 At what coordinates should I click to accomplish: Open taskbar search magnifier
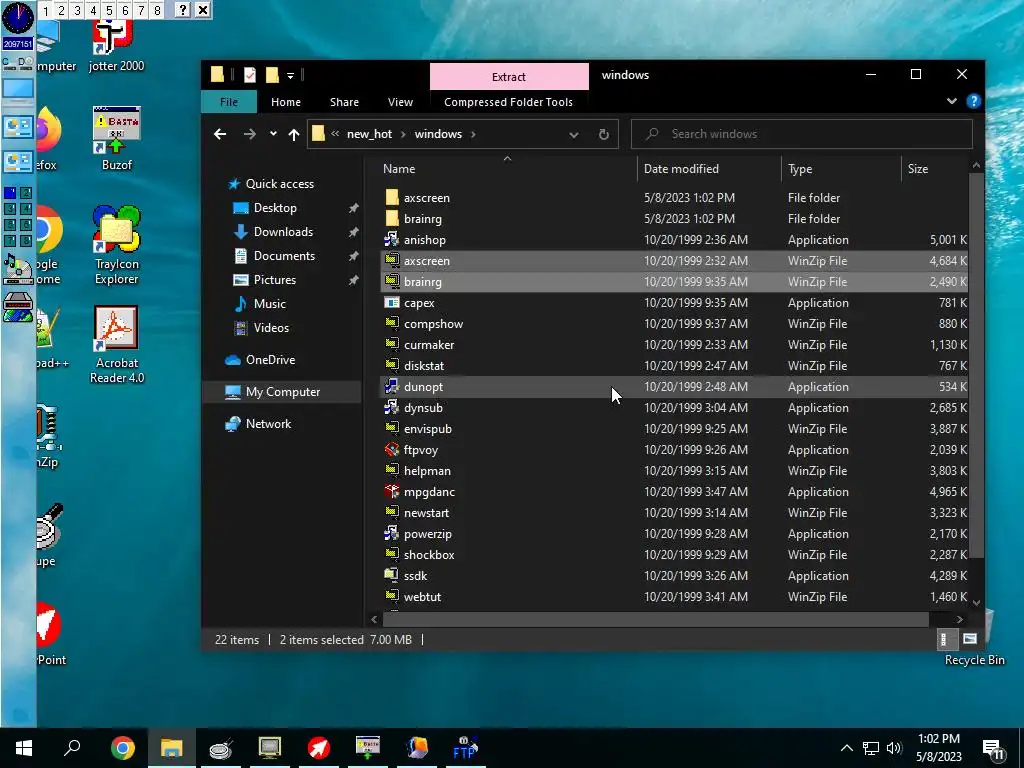click(x=72, y=748)
